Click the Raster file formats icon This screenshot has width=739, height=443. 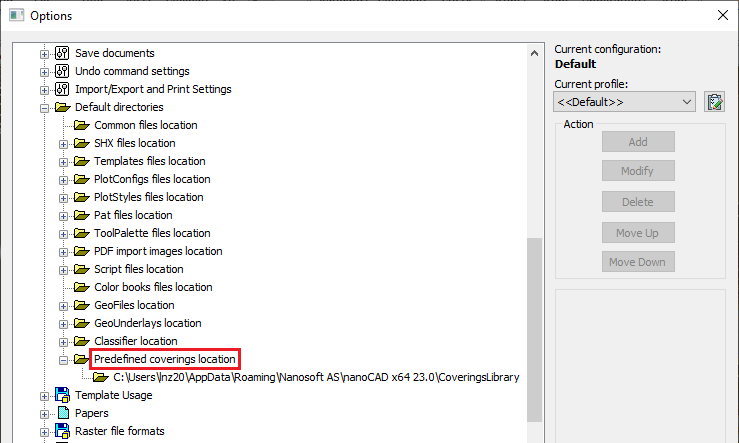62,431
